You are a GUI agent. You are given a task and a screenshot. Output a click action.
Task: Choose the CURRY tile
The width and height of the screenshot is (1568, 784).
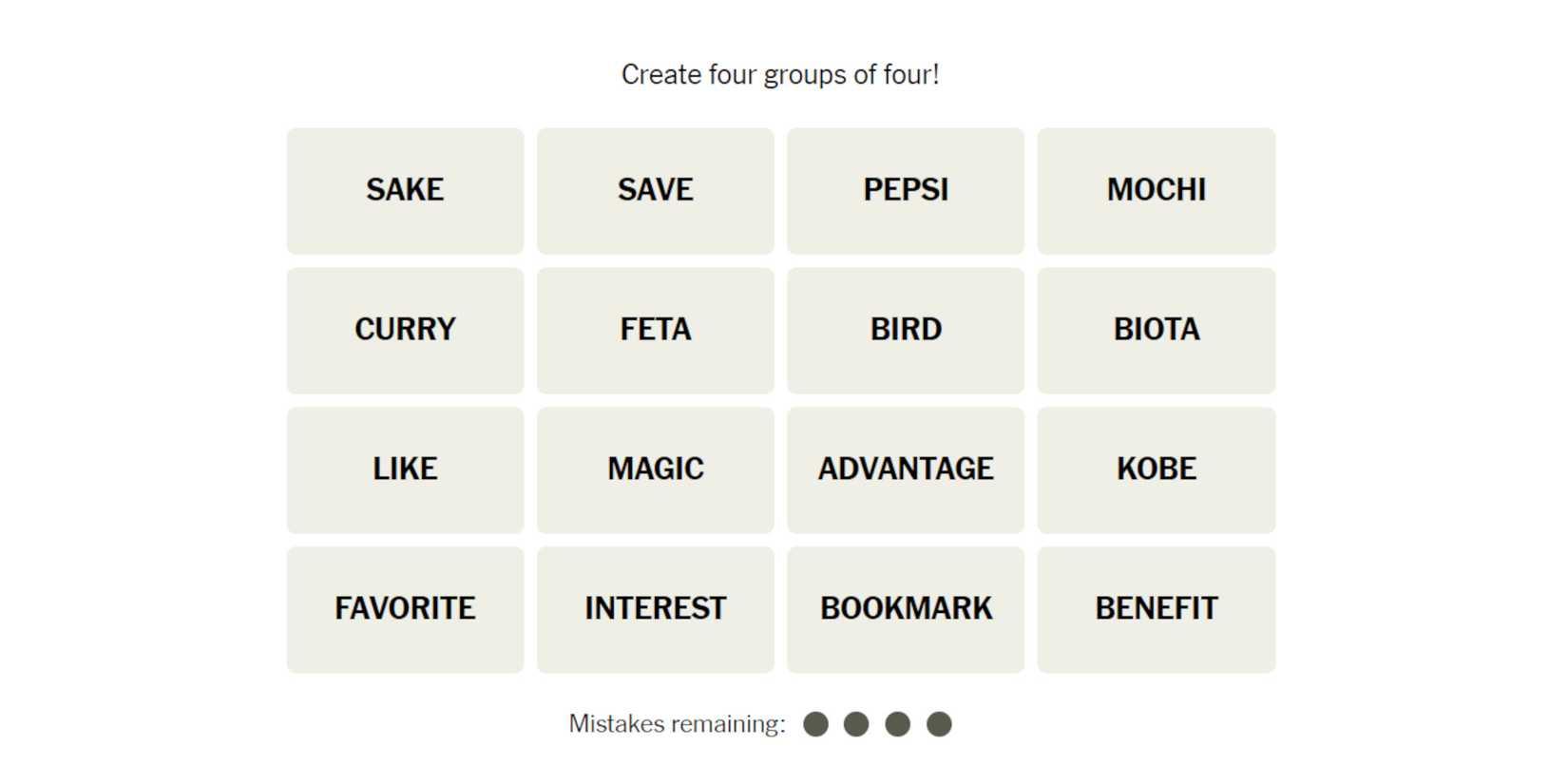click(x=405, y=330)
